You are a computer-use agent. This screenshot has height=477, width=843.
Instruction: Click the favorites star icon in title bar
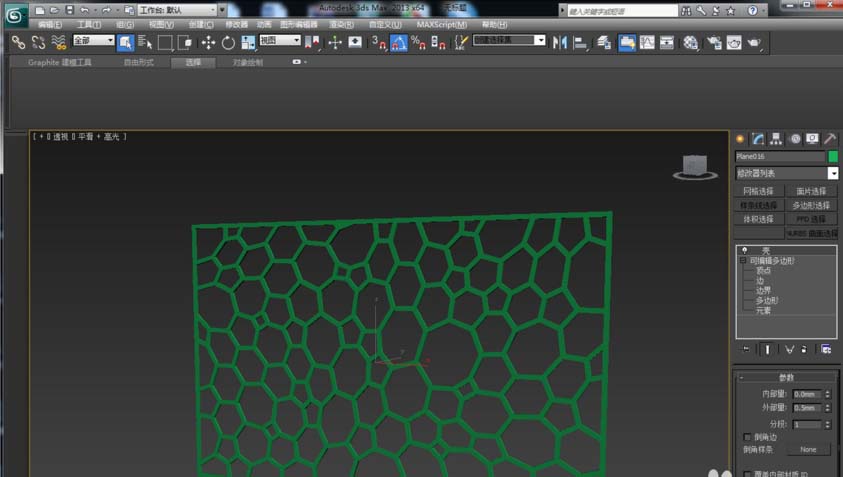[x=731, y=10]
